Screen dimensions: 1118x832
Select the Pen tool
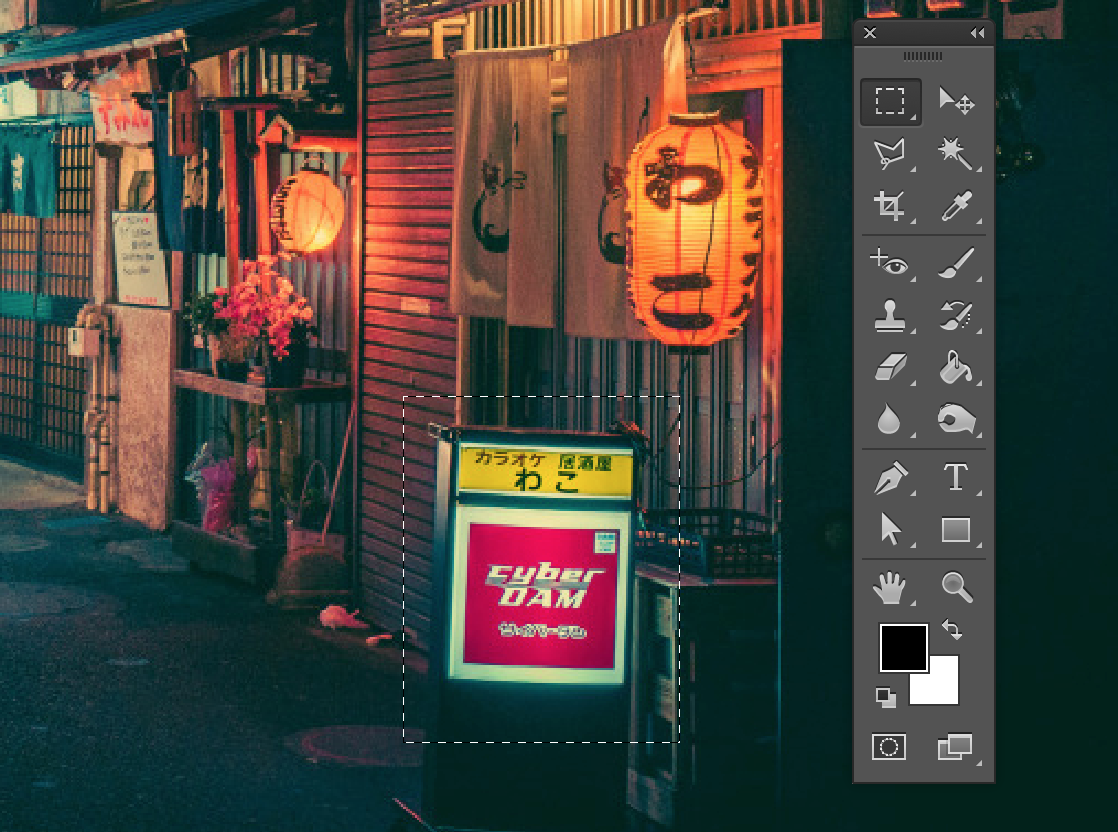889,479
